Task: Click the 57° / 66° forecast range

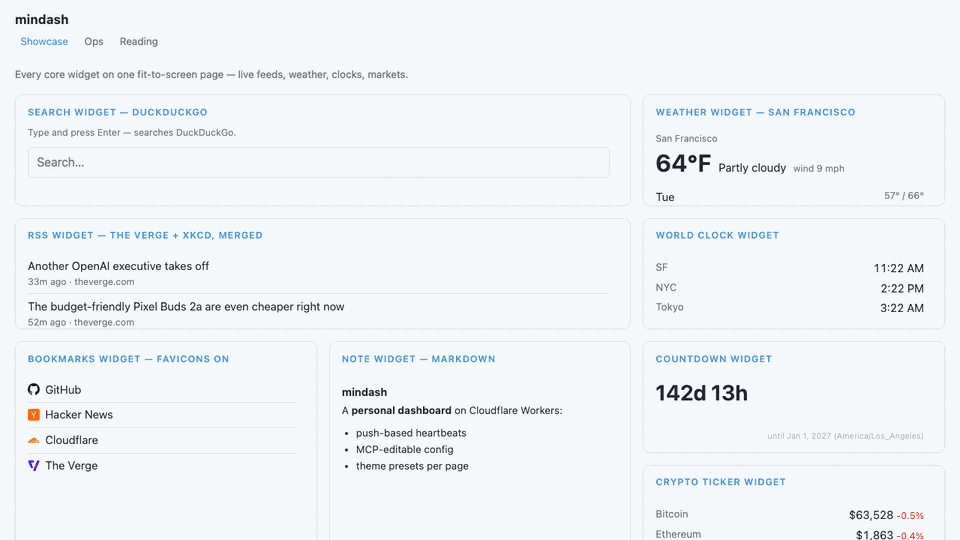Action: [904, 196]
